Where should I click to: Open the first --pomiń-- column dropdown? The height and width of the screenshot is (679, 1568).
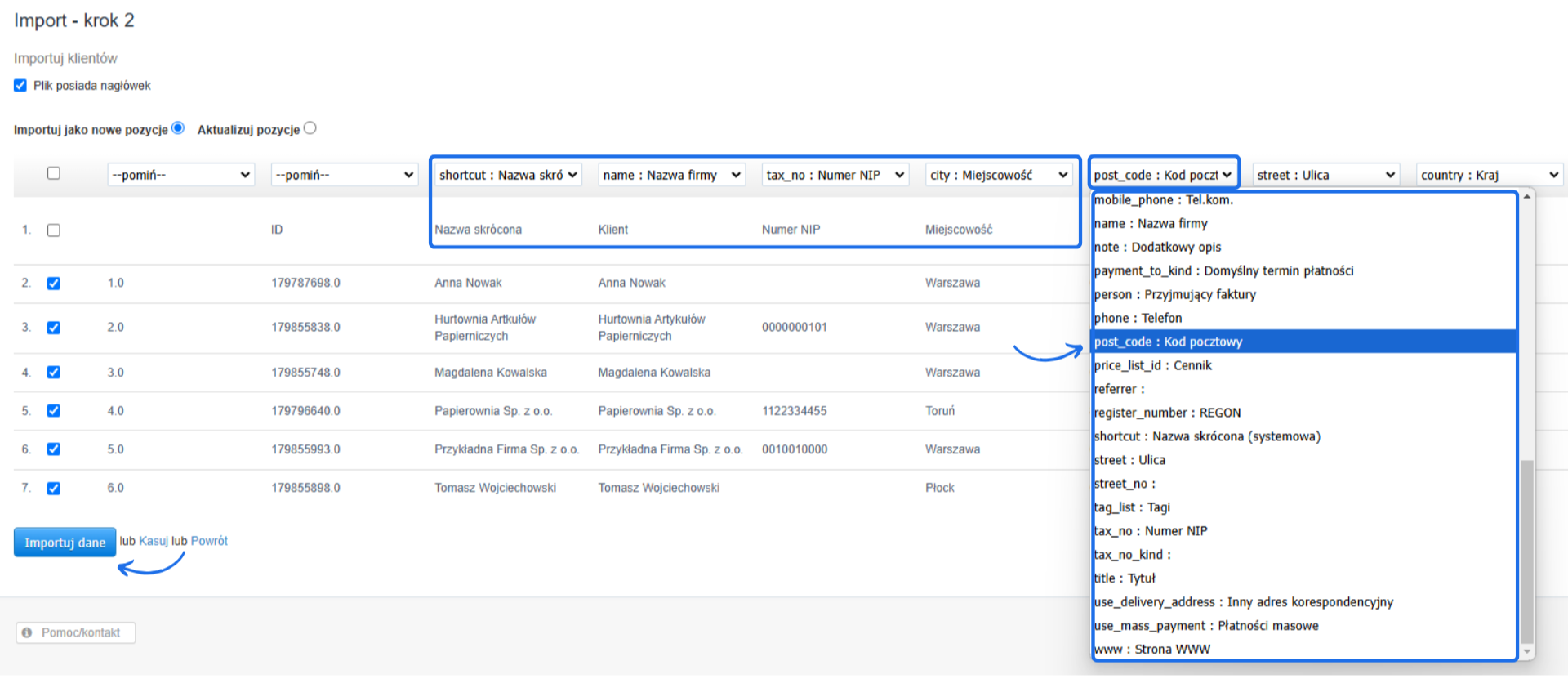pos(180,175)
